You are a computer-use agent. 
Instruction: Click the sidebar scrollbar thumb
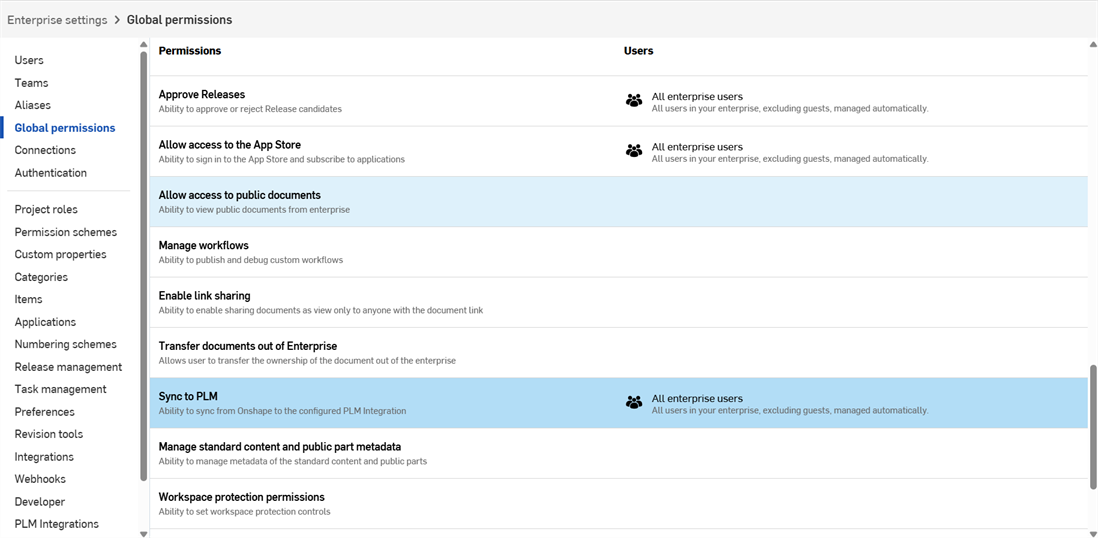click(x=144, y=265)
